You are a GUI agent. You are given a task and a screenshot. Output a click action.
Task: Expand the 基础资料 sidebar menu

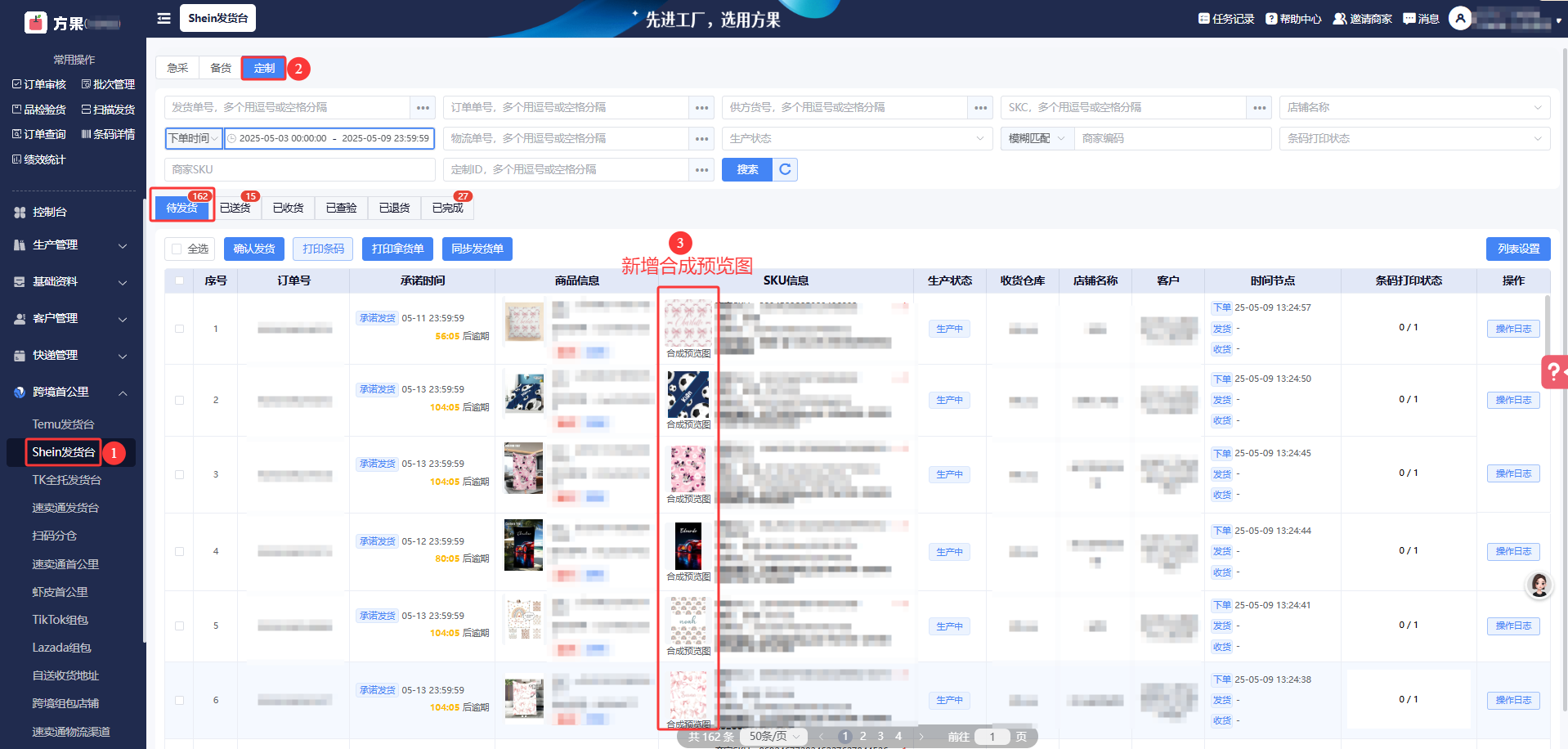(73, 281)
